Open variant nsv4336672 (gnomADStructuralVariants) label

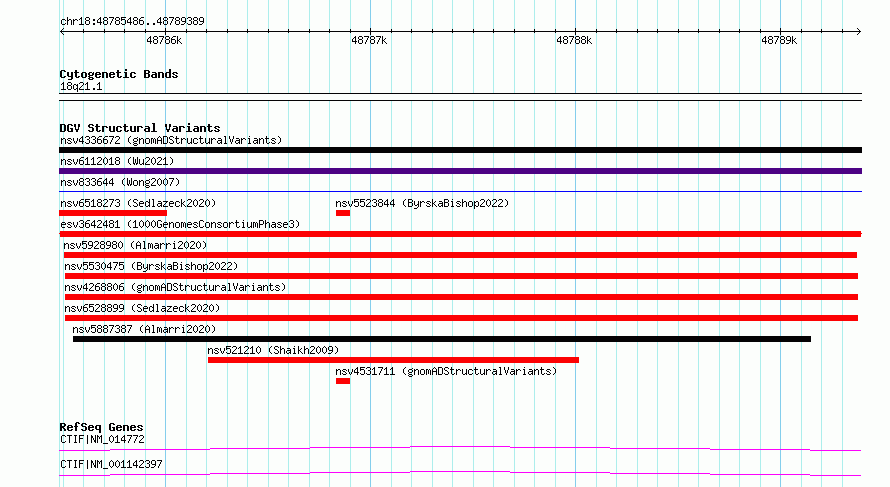pyautogui.click(x=171, y=140)
